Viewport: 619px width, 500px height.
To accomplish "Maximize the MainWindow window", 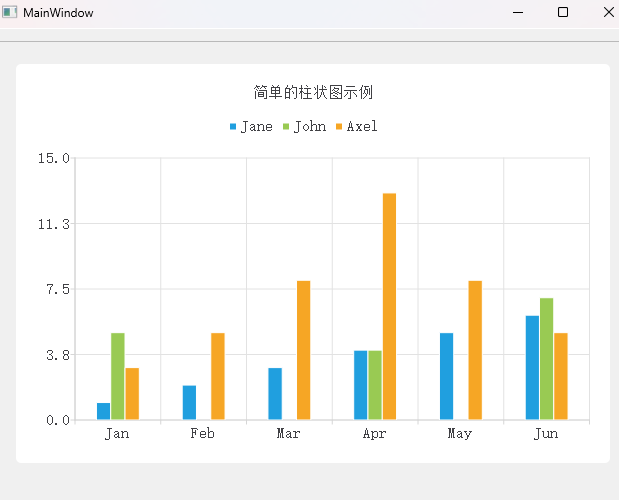I will (x=563, y=12).
